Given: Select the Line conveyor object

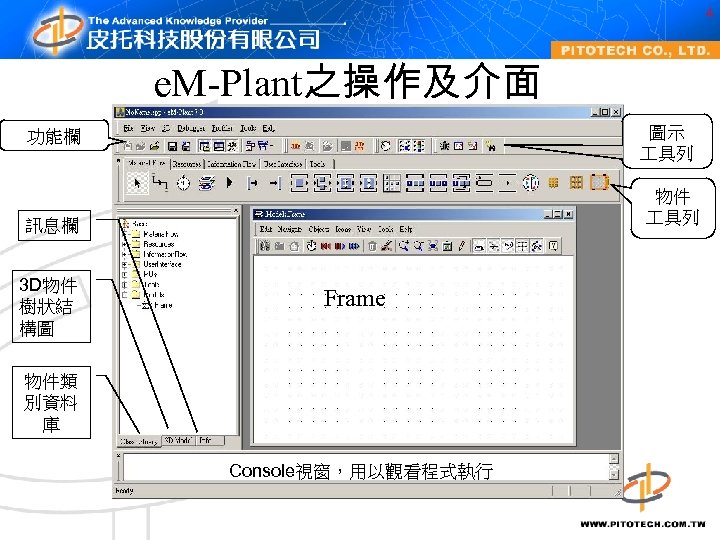Looking at the screenshot, I should tap(484, 183).
